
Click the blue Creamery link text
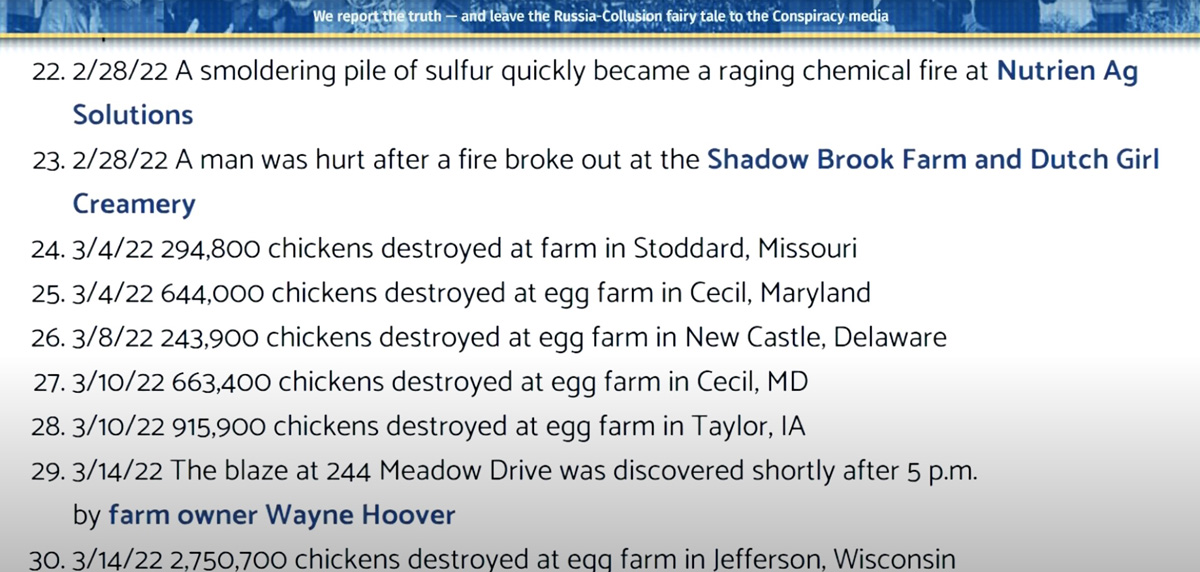(x=134, y=205)
